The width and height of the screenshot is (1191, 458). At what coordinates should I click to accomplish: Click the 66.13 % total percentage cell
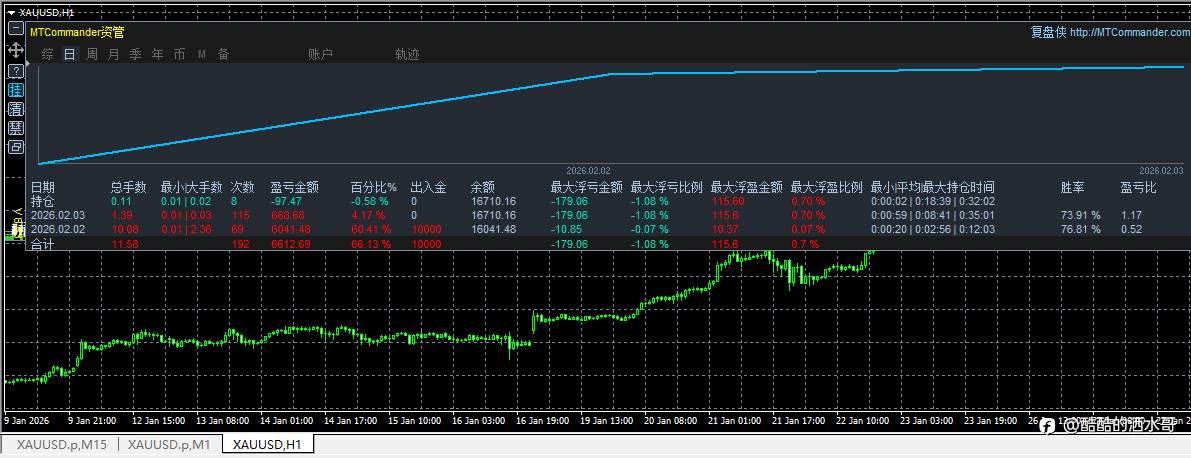click(369, 245)
